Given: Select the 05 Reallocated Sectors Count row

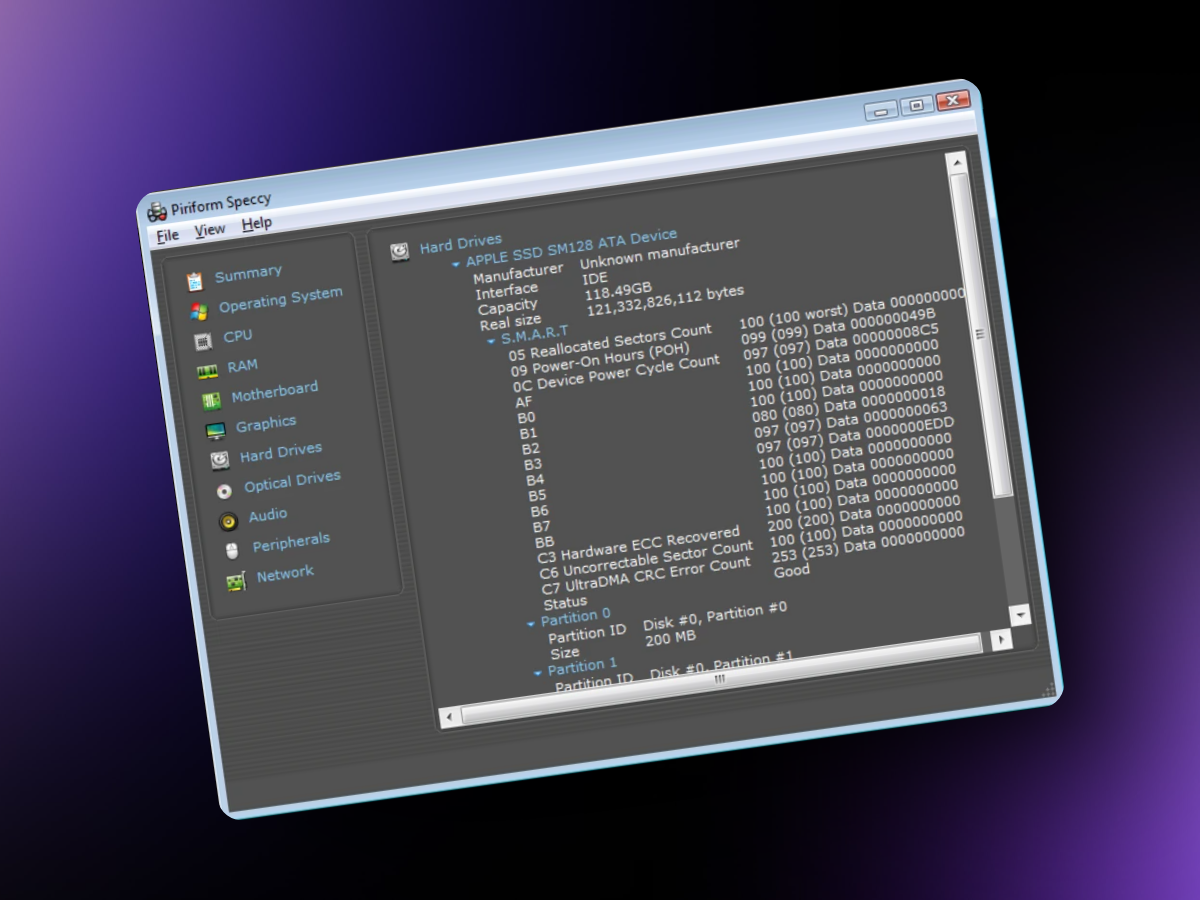Looking at the screenshot, I should [610, 341].
